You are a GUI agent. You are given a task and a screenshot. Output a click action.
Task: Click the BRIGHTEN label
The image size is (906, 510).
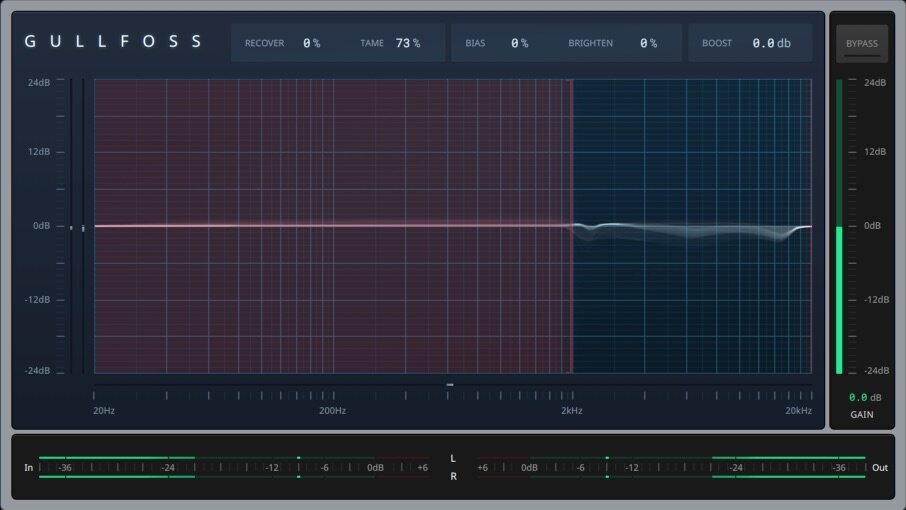(591, 43)
